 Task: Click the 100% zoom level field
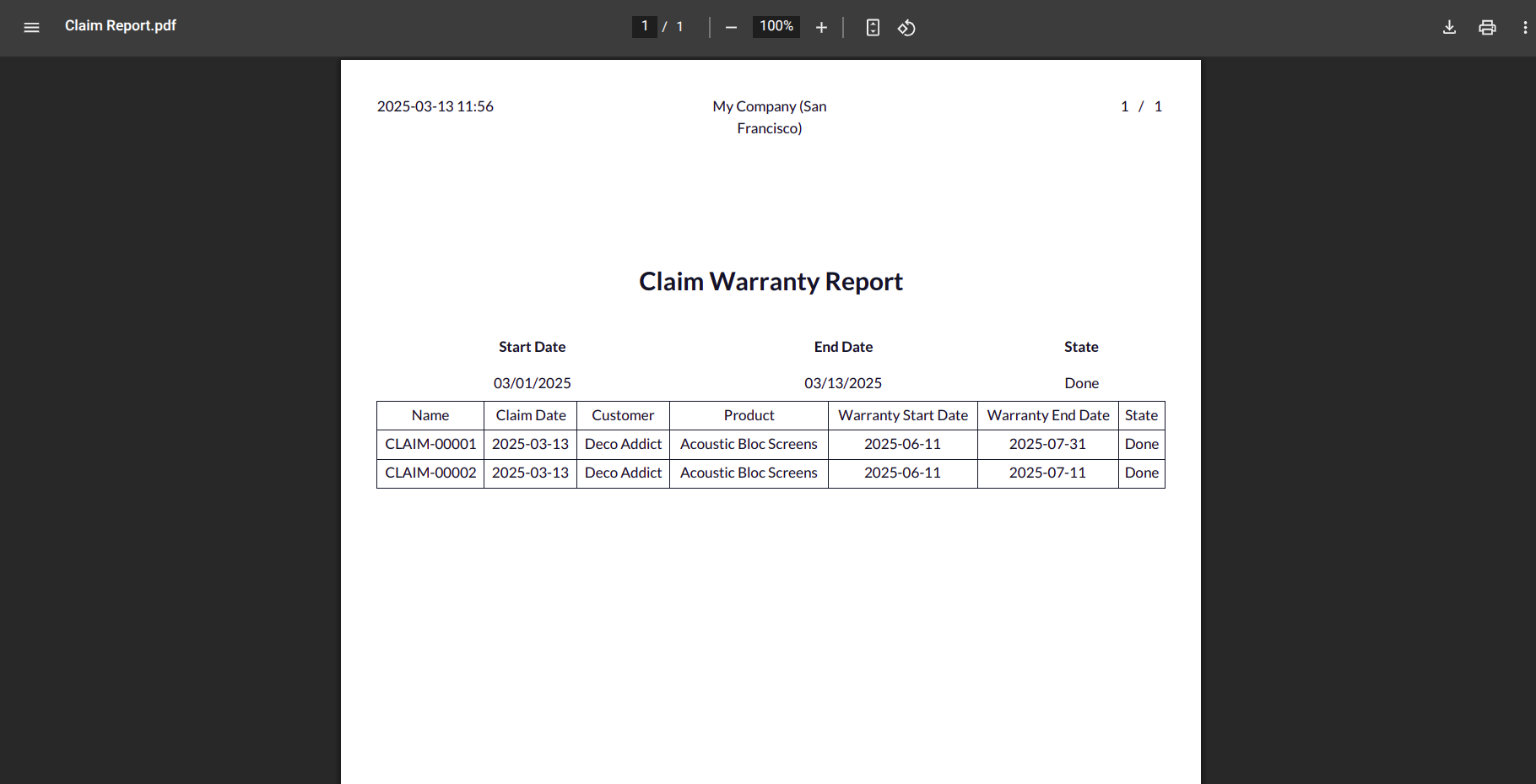point(776,26)
